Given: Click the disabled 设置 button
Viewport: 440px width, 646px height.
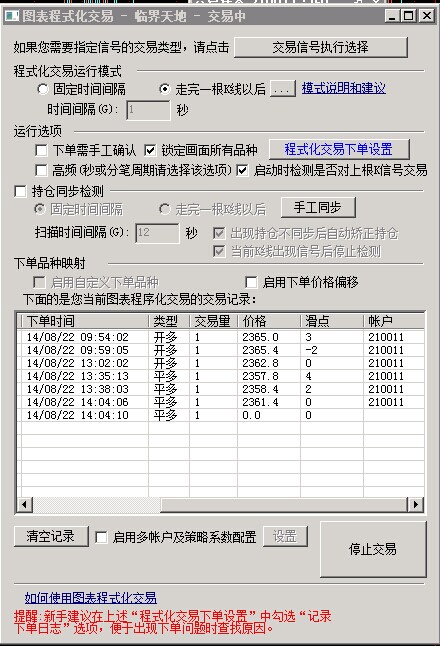Looking at the screenshot, I should [x=285, y=536].
